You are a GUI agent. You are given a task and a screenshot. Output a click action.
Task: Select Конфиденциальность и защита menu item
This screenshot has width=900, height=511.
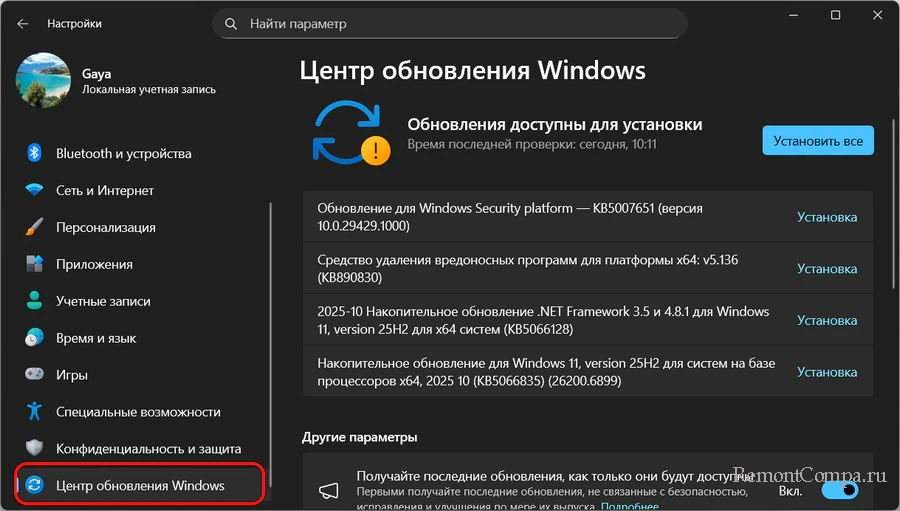click(x=148, y=449)
